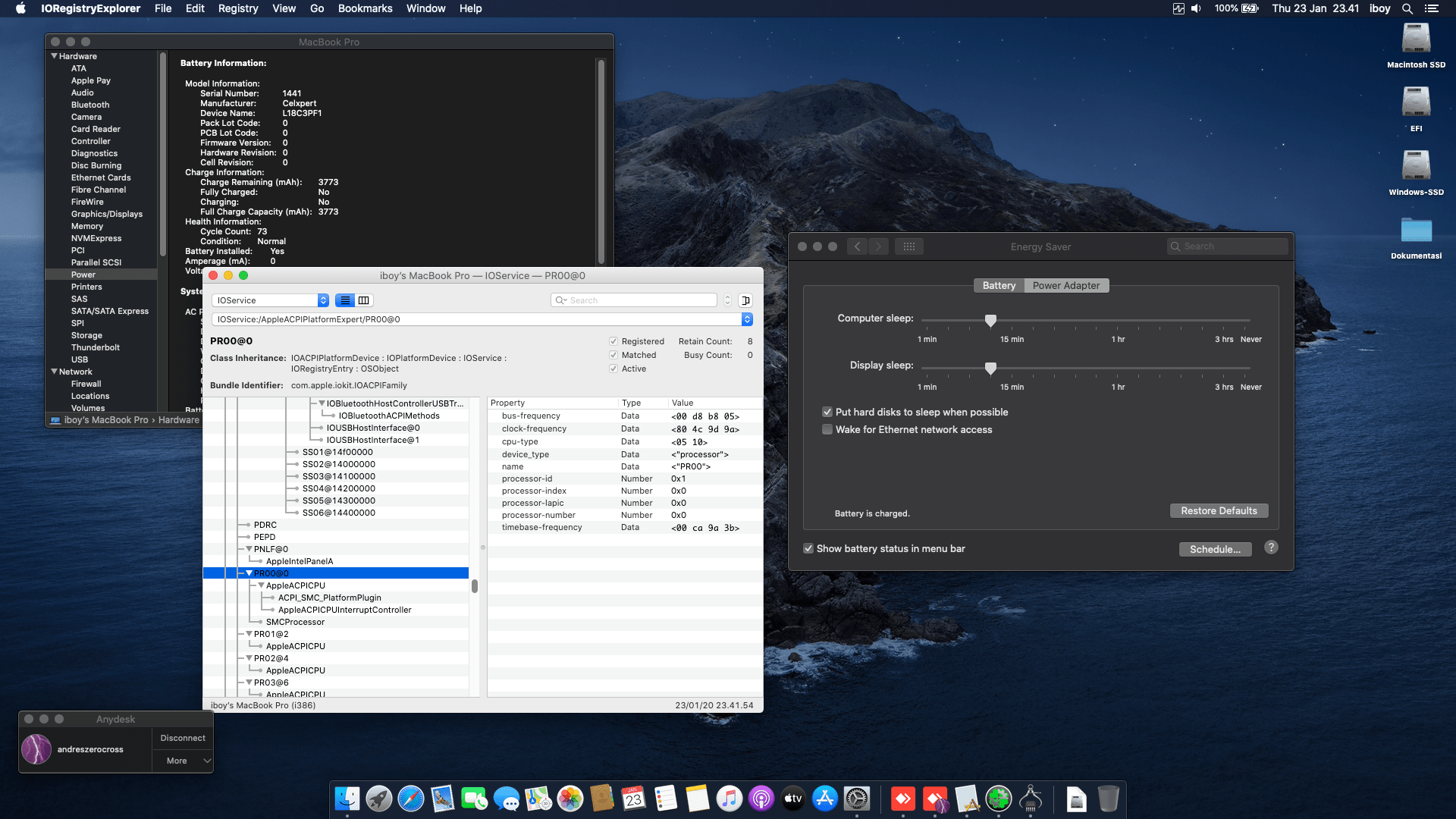The image size is (1456, 819).
Task: Open the IOService plane dropdown
Action: coord(270,300)
